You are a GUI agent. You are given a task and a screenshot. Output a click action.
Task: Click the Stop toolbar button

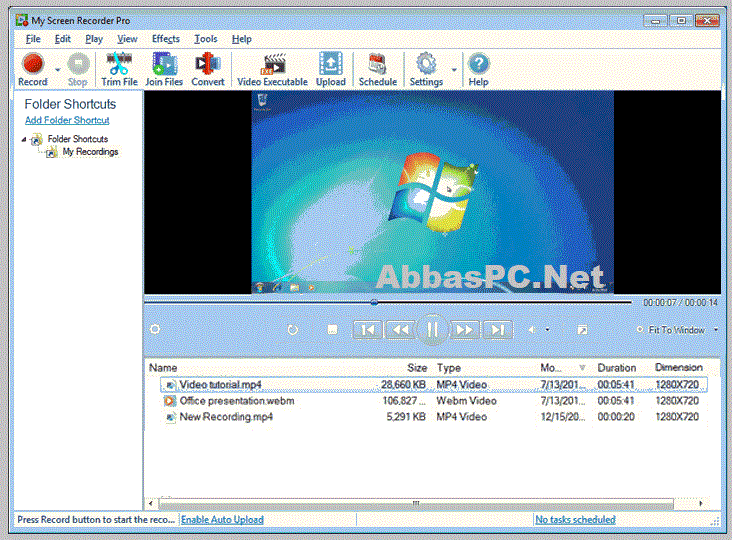point(78,70)
